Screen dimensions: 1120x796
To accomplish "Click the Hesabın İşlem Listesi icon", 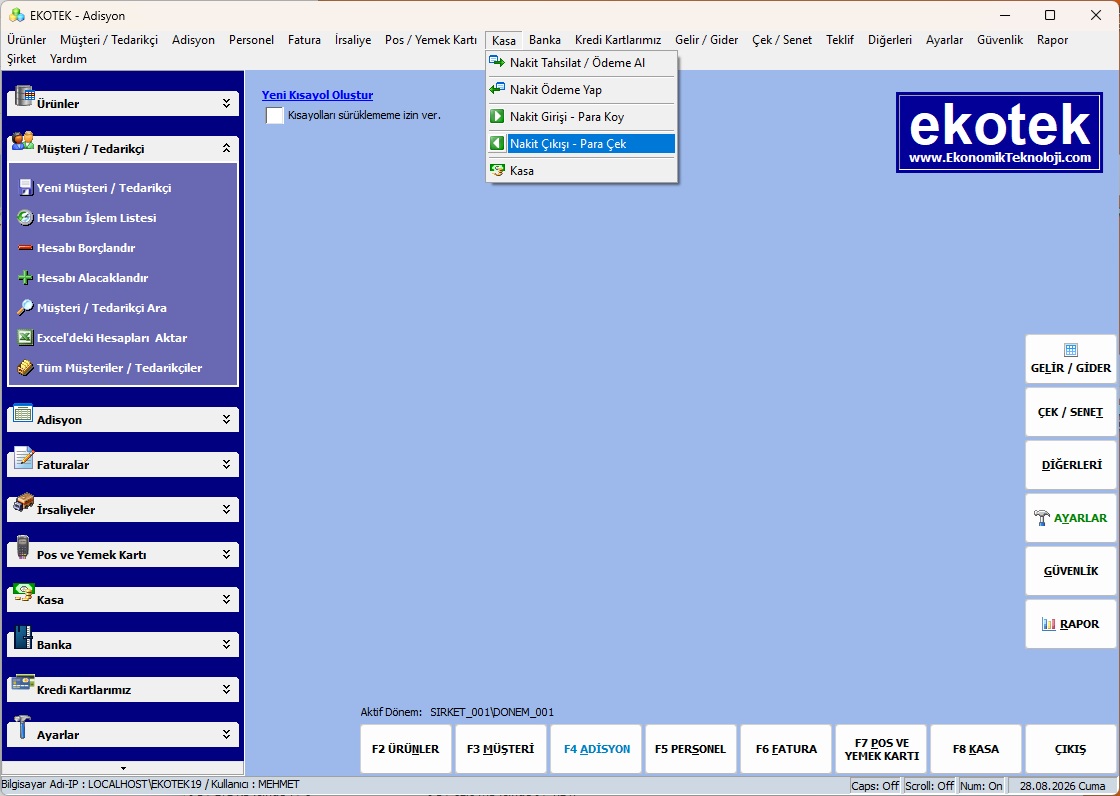I will click(x=26, y=218).
